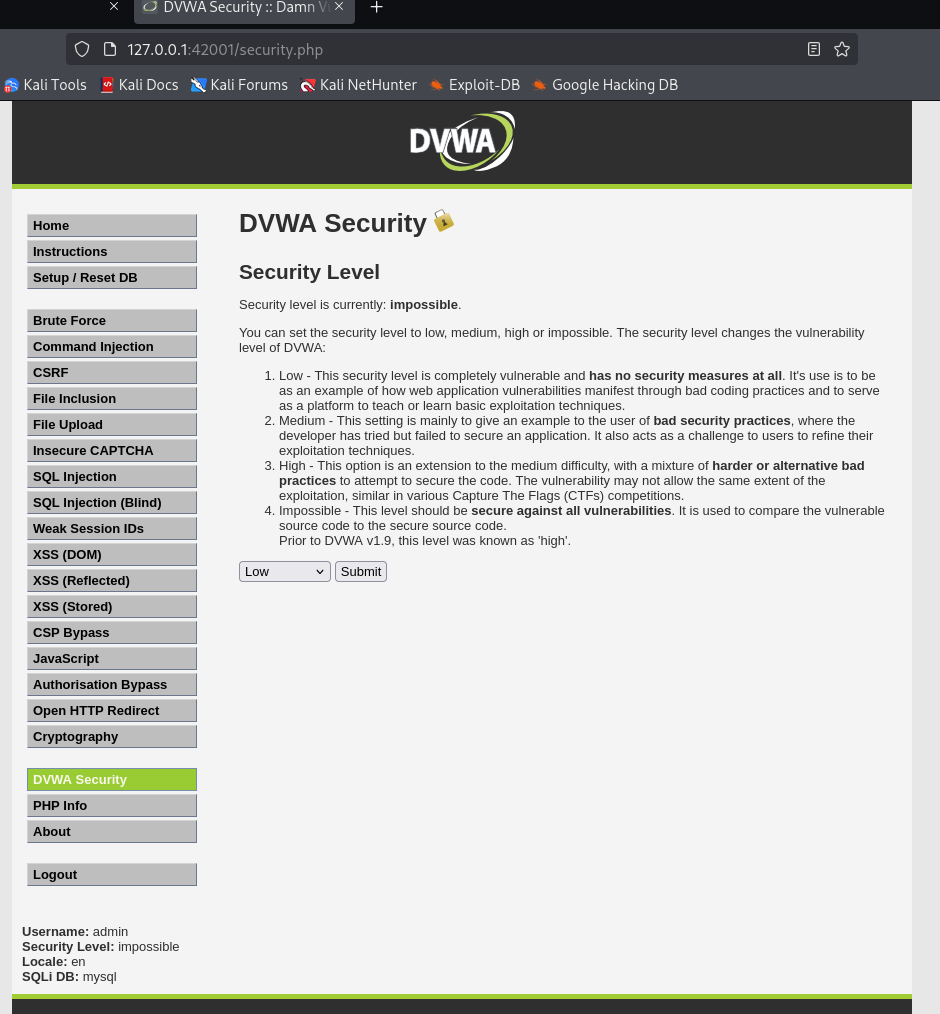Open File Upload module
Image resolution: width=940 pixels, height=1014 pixels.
click(x=112, y=424)
